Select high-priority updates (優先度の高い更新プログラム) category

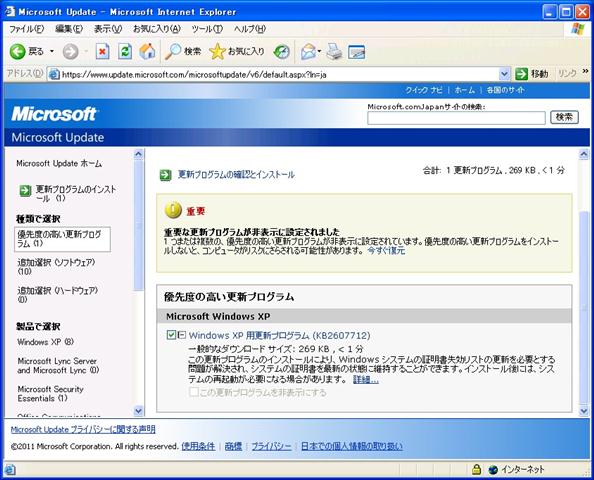click(62, 239)
